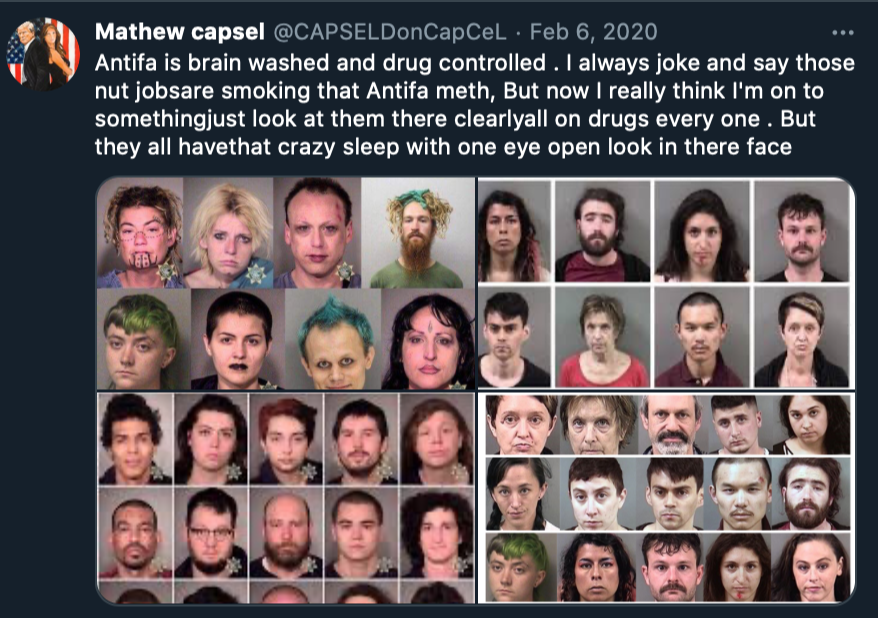Open the Mathew capsel display name

(180, 32)
